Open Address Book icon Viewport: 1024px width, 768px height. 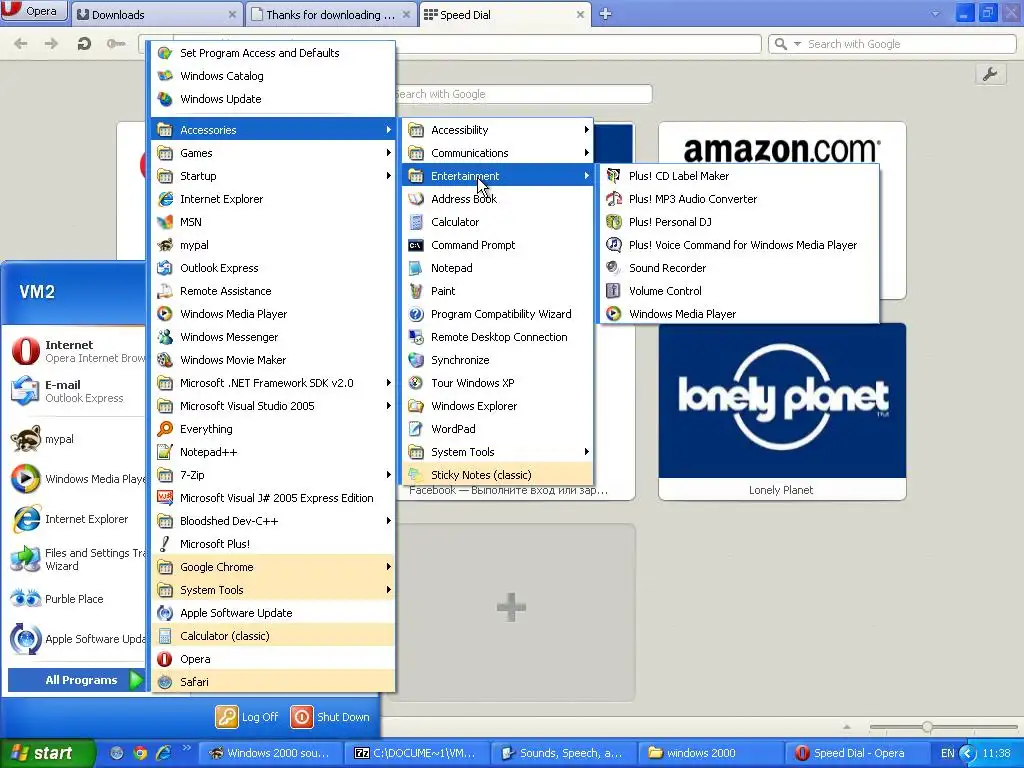415,199
